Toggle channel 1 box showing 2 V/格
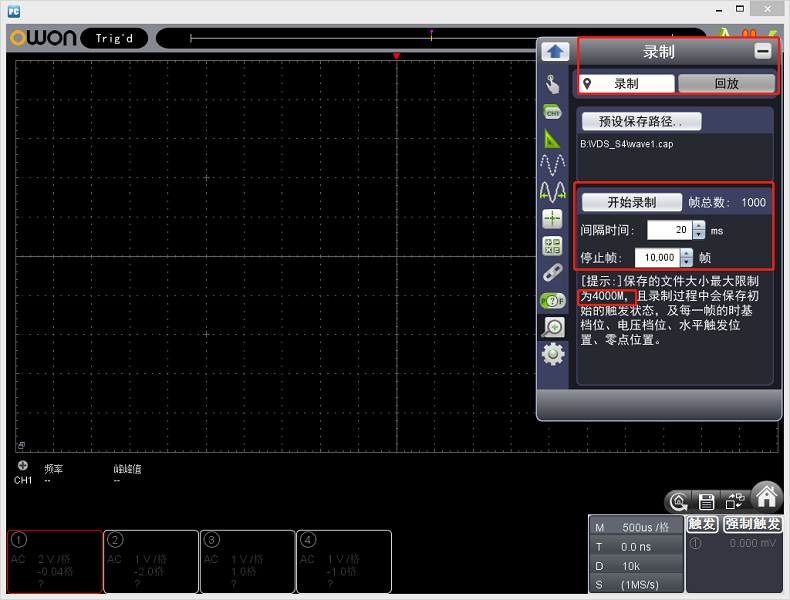The height and width of the screenshot is (600, 790). 55,561
